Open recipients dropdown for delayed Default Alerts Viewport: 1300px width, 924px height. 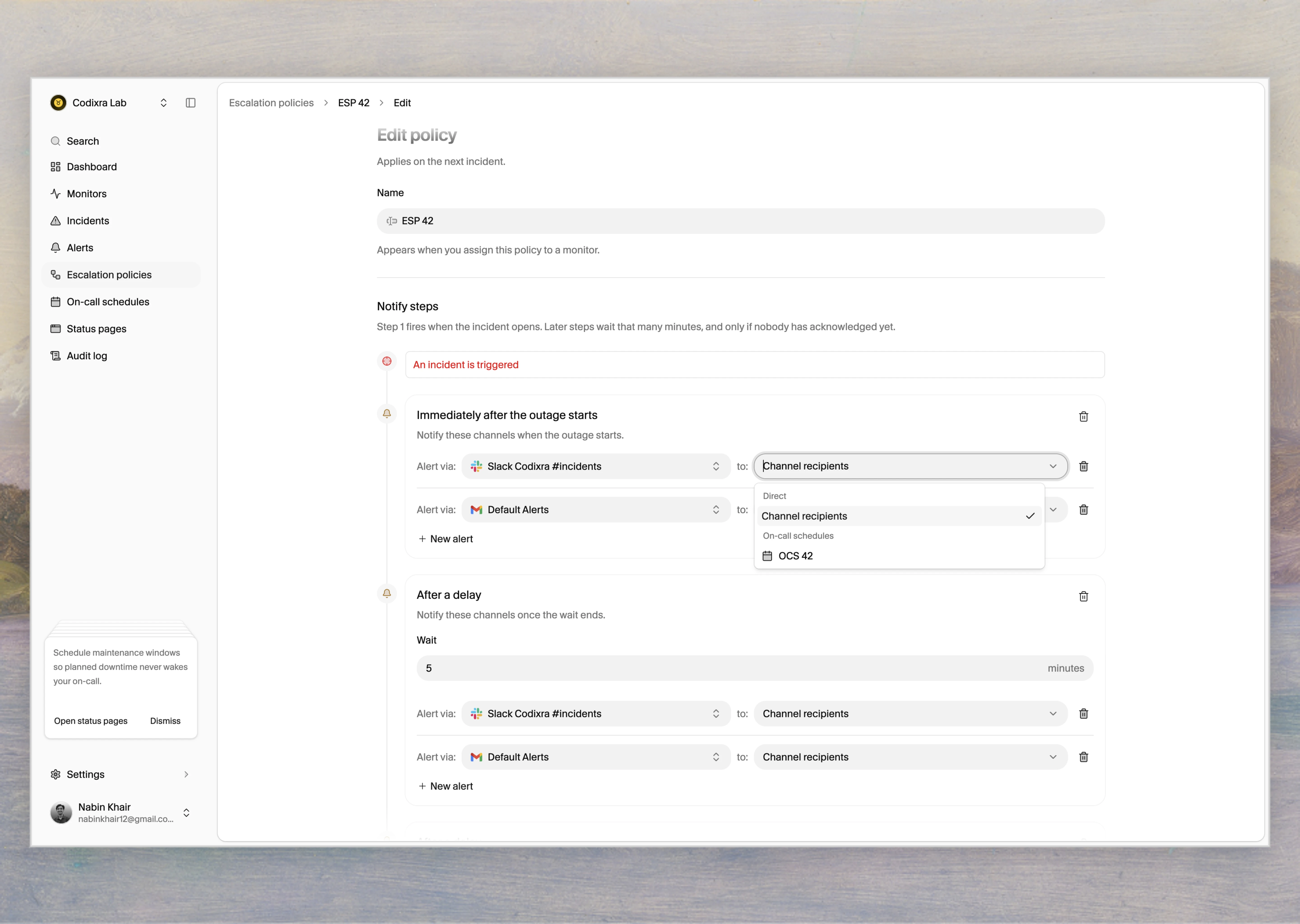(911, 757)
